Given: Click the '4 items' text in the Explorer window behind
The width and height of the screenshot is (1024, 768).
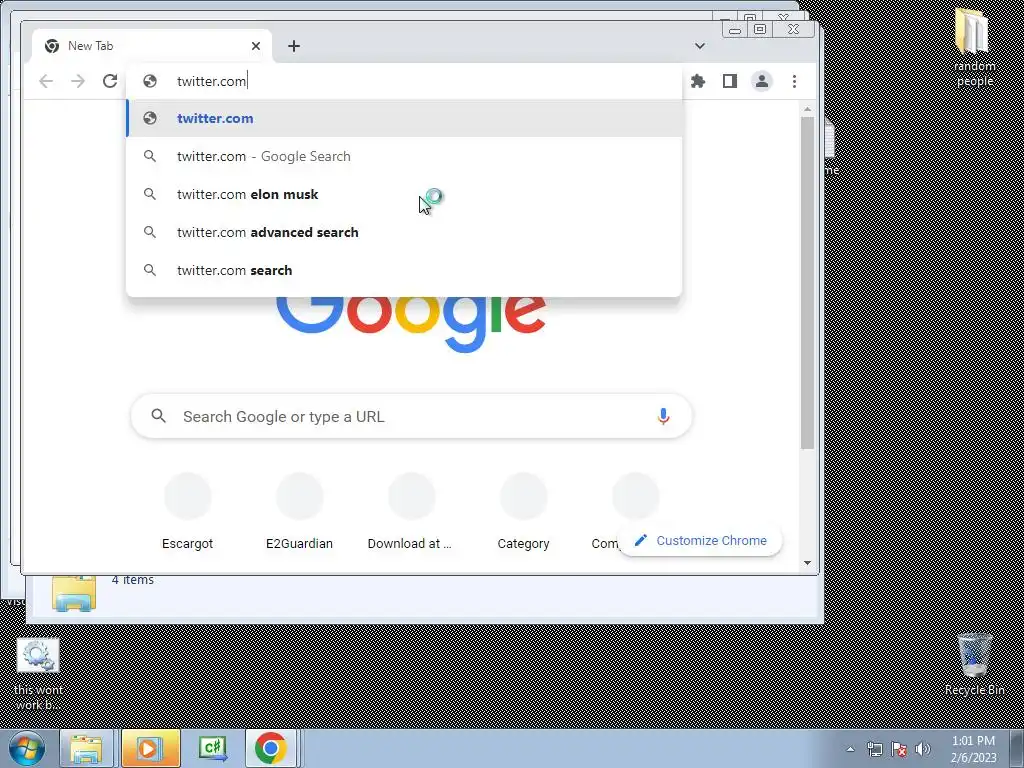Looking at the screenshot, I should coord(133,580).
